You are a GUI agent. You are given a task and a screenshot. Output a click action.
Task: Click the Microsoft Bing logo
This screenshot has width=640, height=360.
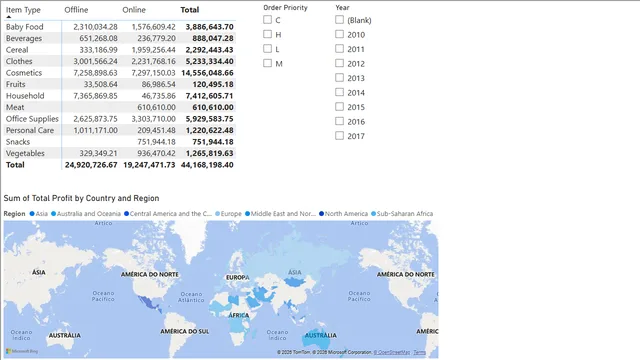point(22,351)
